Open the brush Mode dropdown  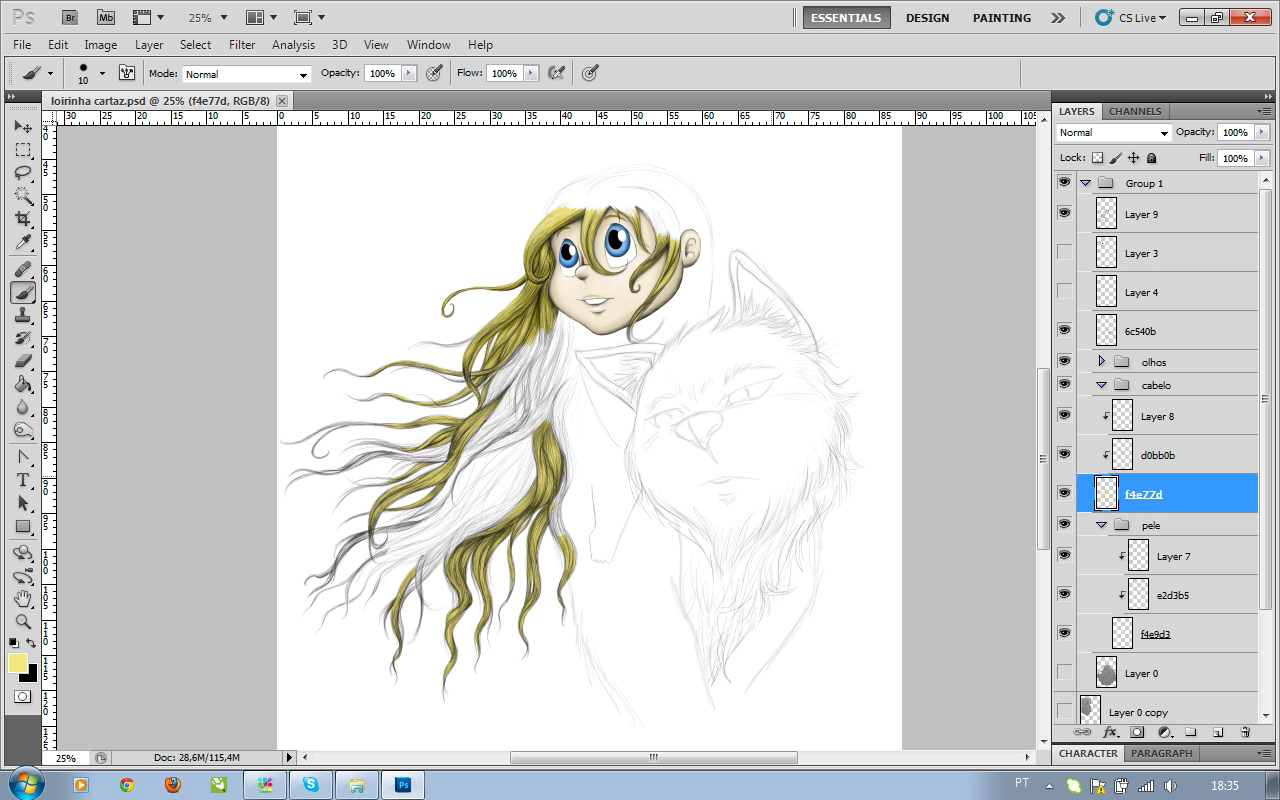[x=247, y=74]
